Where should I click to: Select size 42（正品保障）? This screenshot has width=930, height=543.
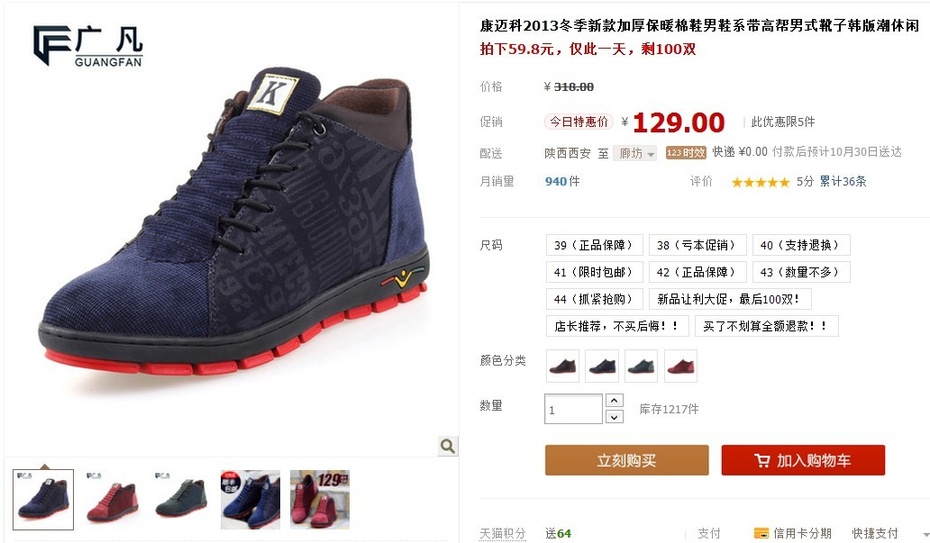click(x=696, y=272)
